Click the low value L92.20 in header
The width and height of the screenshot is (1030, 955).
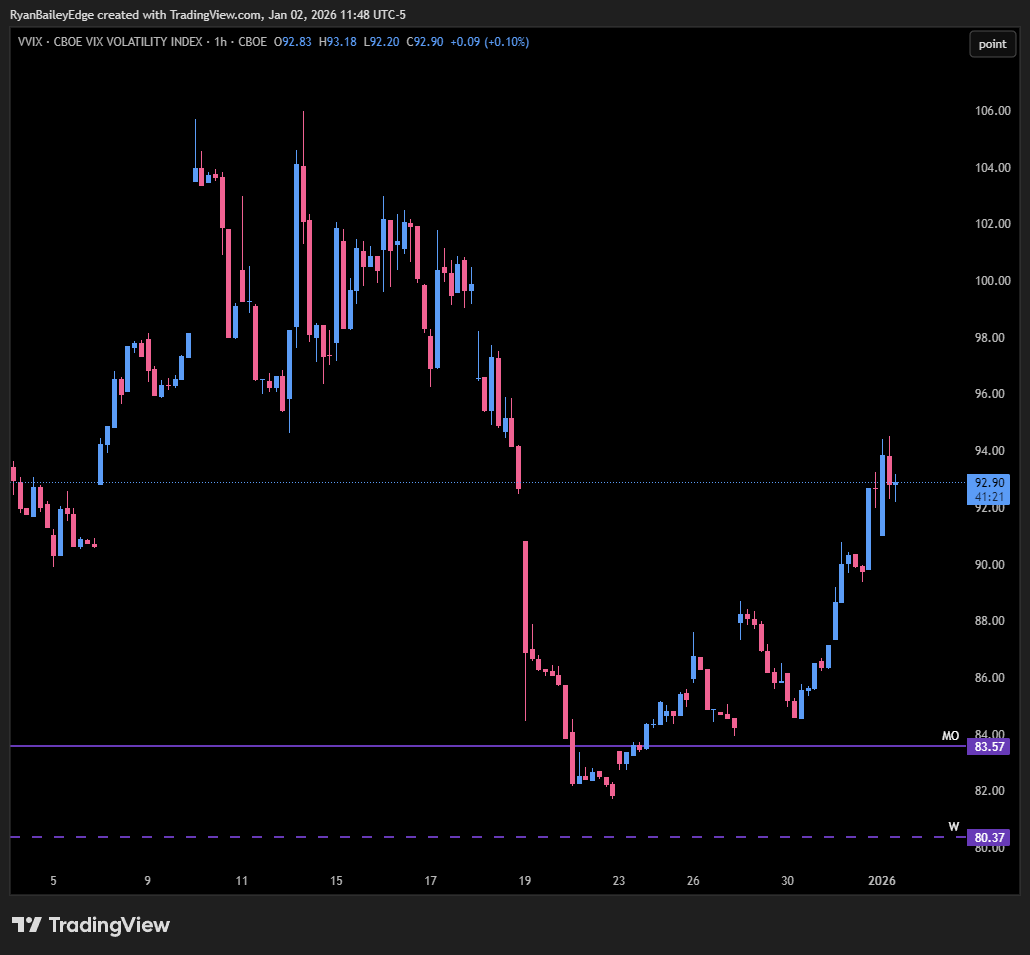382,42
